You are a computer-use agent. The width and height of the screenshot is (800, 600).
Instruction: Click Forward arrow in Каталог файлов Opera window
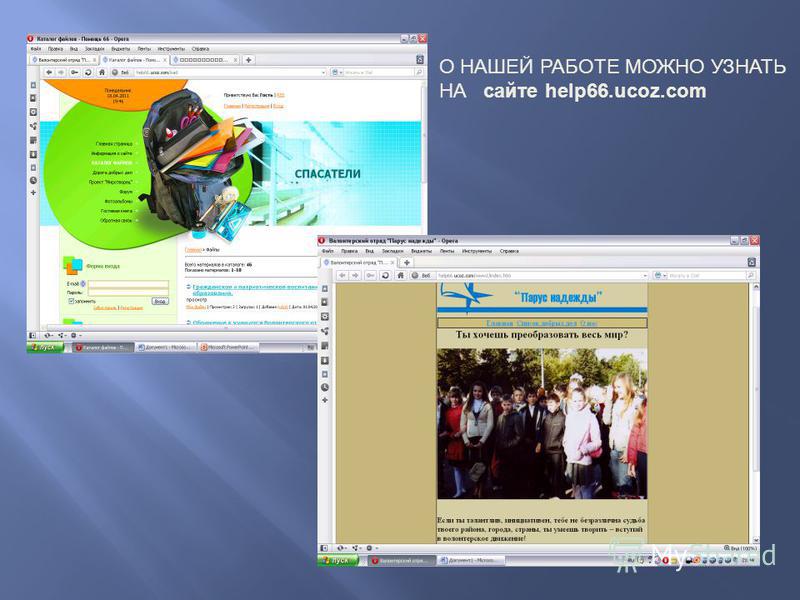(61, 72)
